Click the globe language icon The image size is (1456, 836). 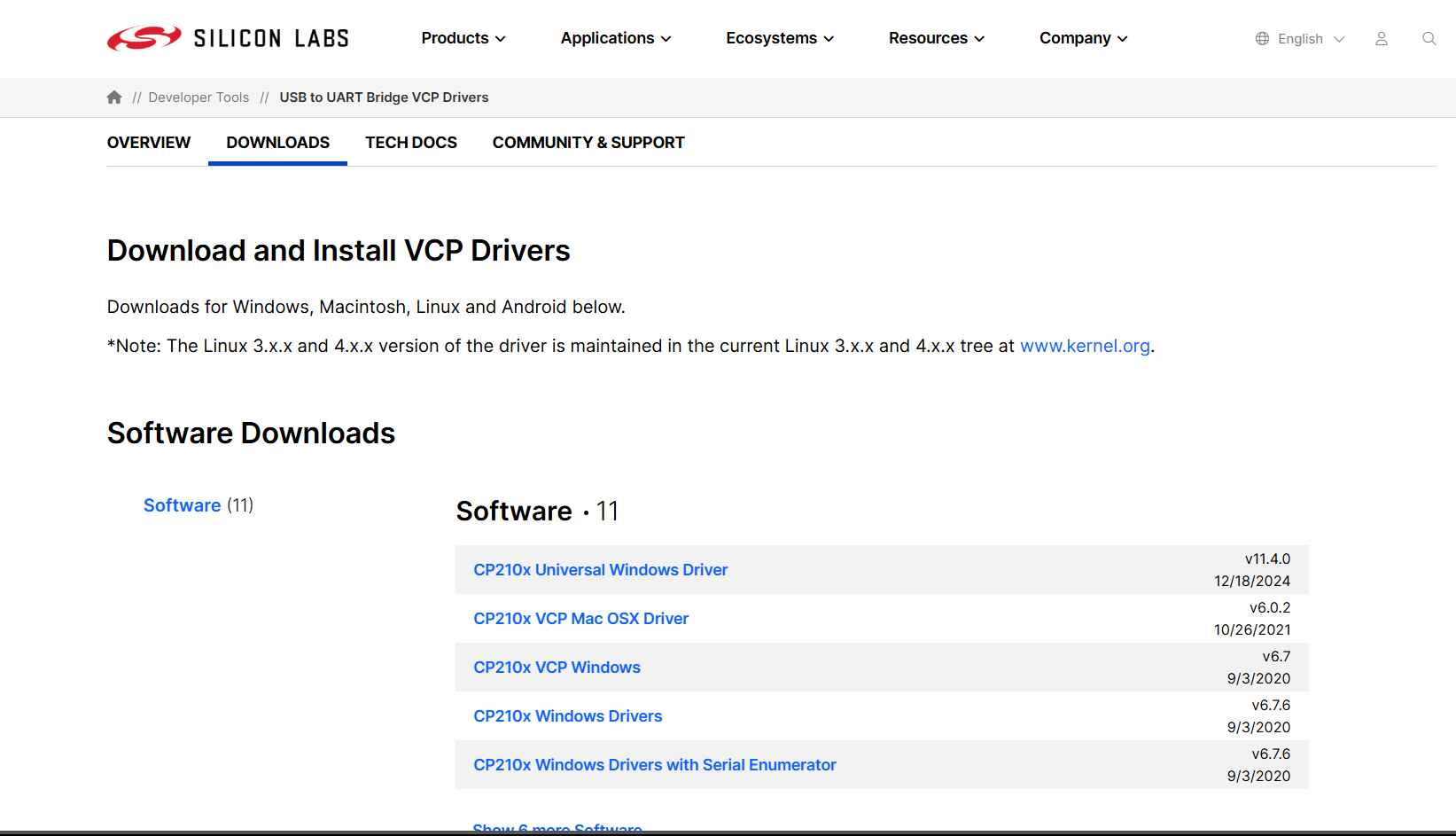coord(1262,39)
